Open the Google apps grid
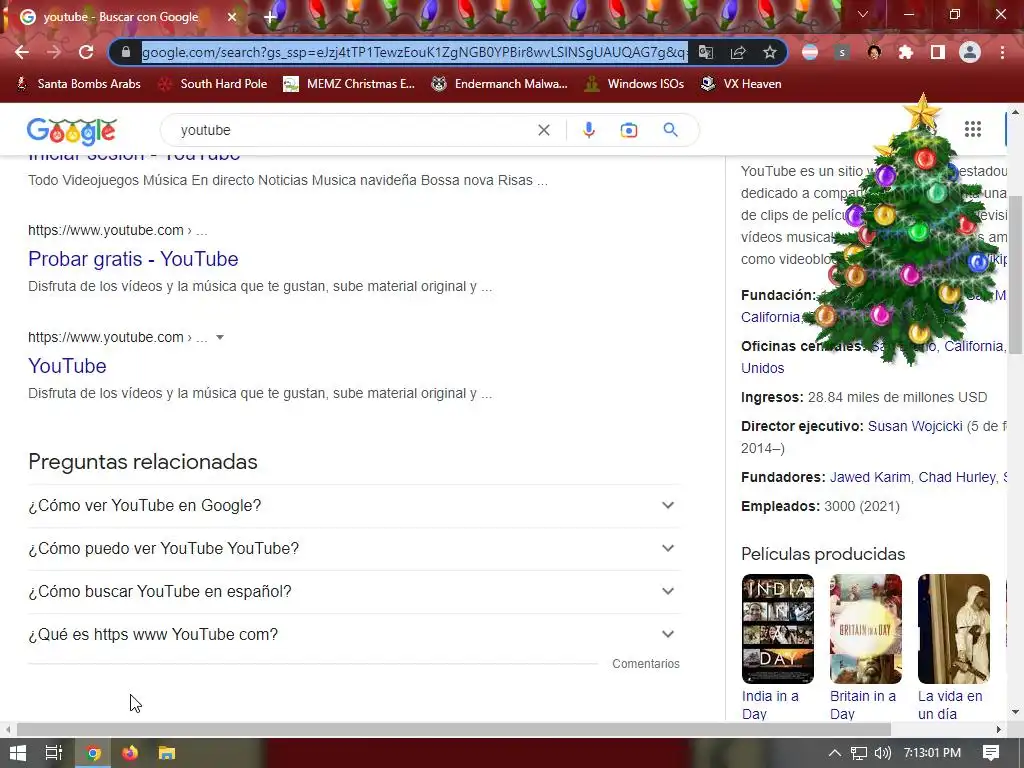 pos(973,129)
